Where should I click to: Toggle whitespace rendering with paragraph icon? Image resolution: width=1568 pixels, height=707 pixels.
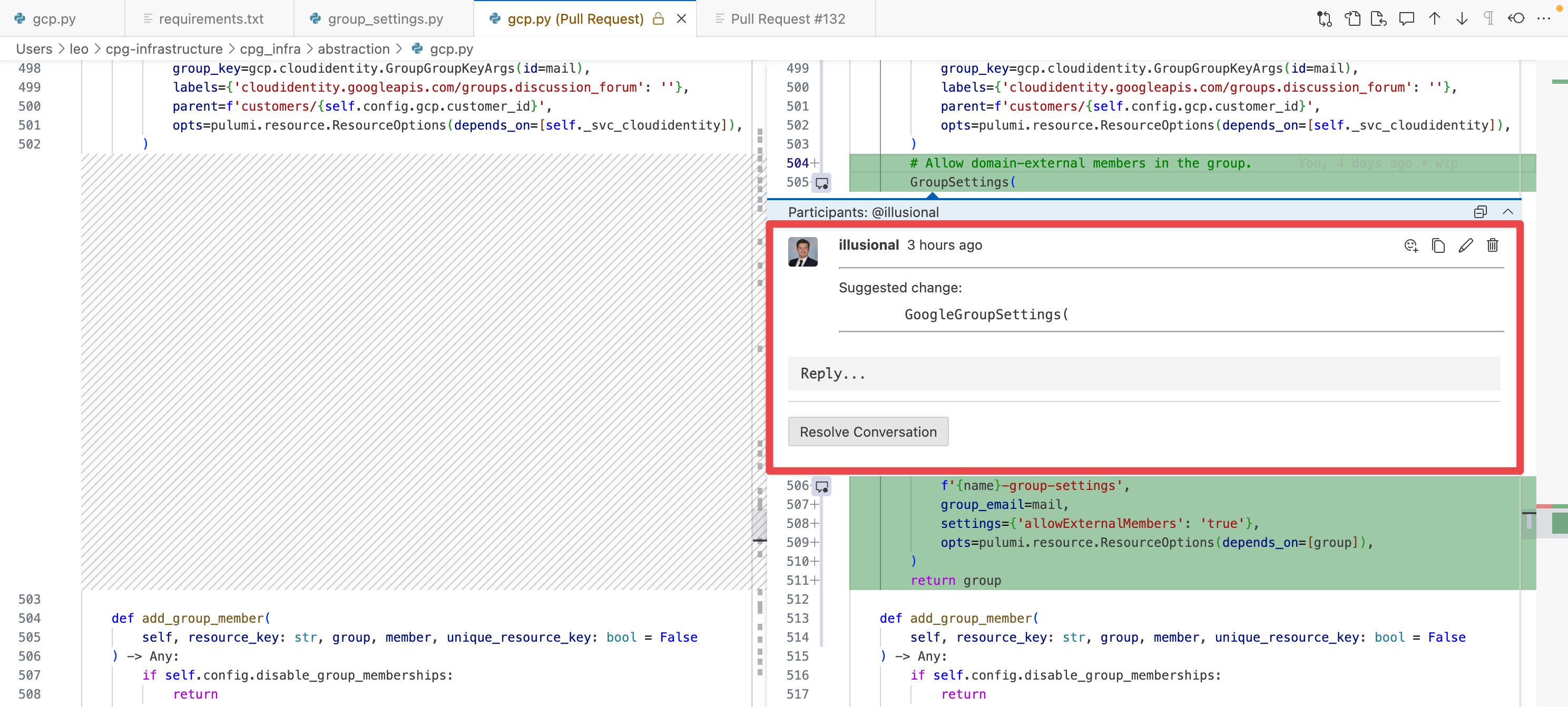point(1488,18)
